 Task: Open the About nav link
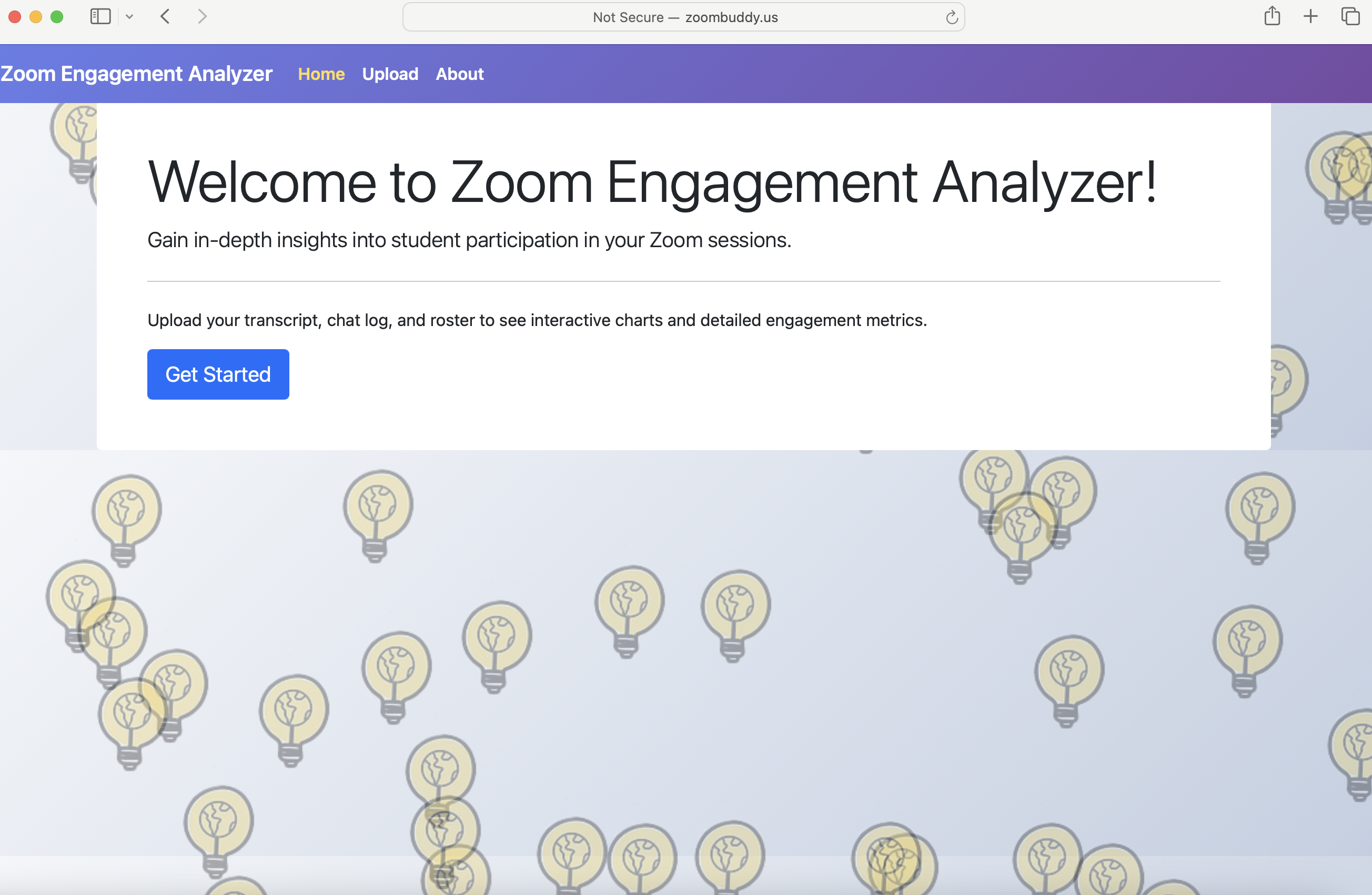pyautogui.click(x=459, y=74)
